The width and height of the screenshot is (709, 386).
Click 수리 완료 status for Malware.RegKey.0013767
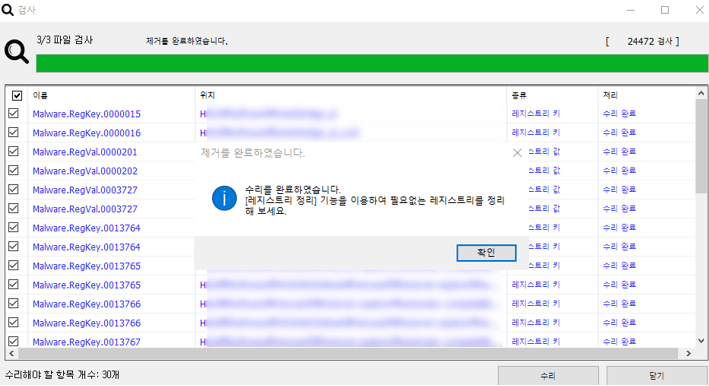(619, 341)
